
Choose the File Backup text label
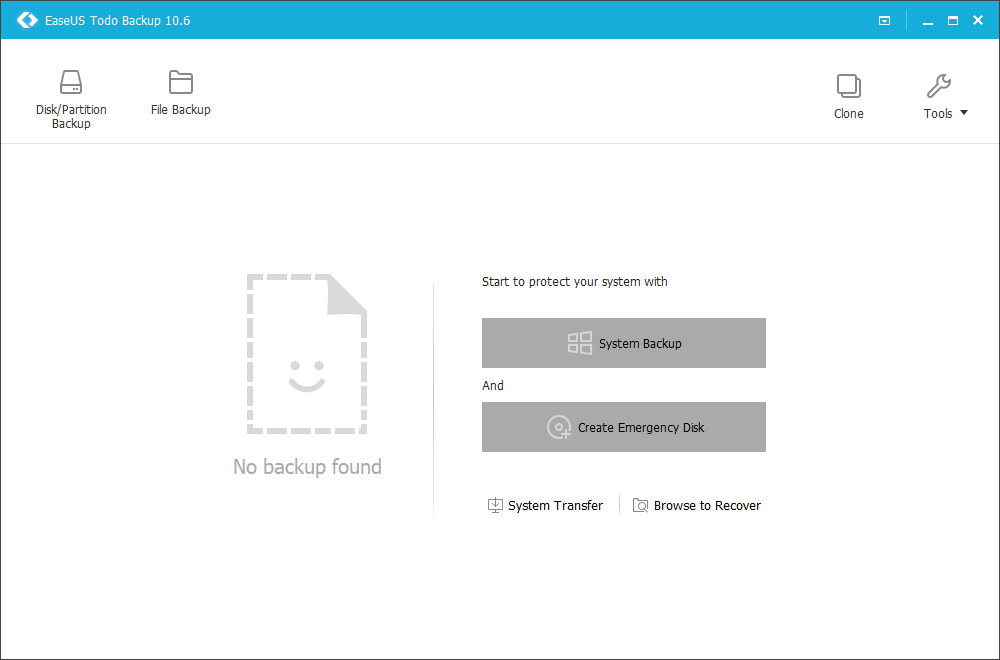pyautogui.click(x=181, y=110)
